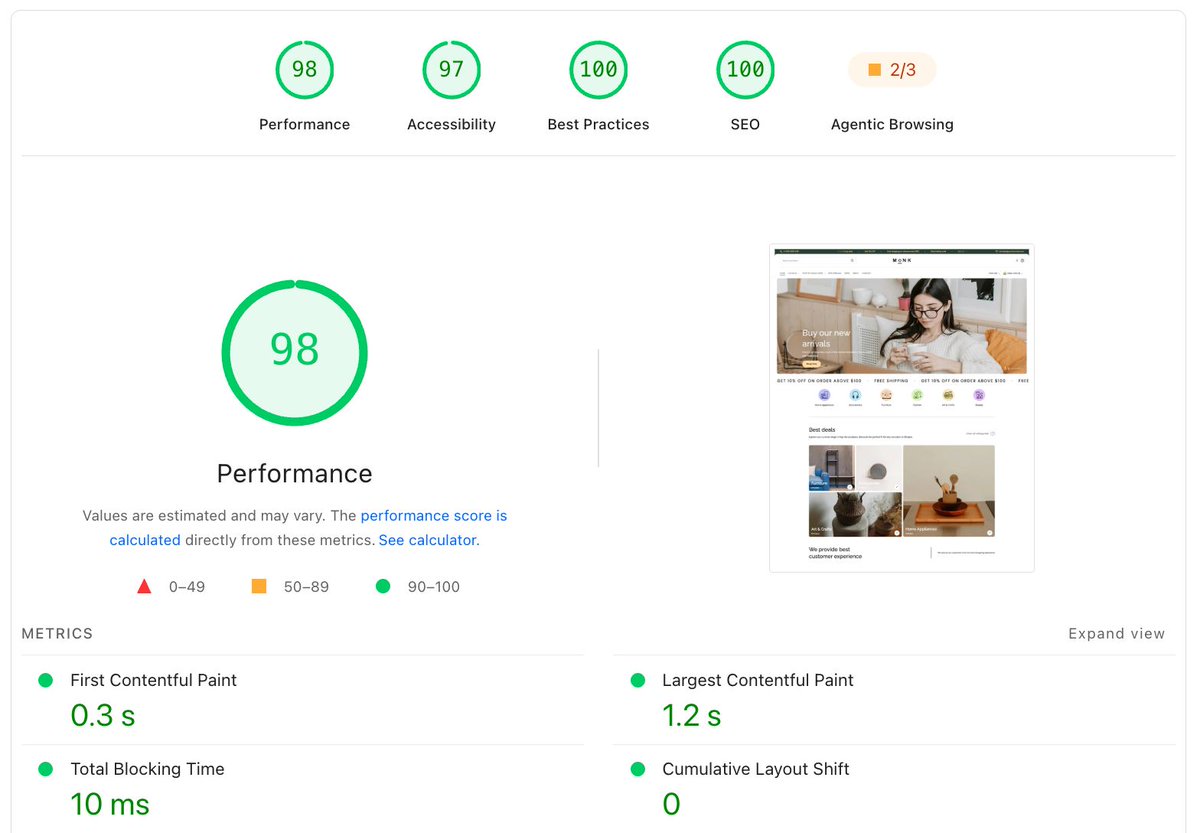Click the green dot beside First Contentful Paint
Screen dimensions: 1200x833
(45, 680)
